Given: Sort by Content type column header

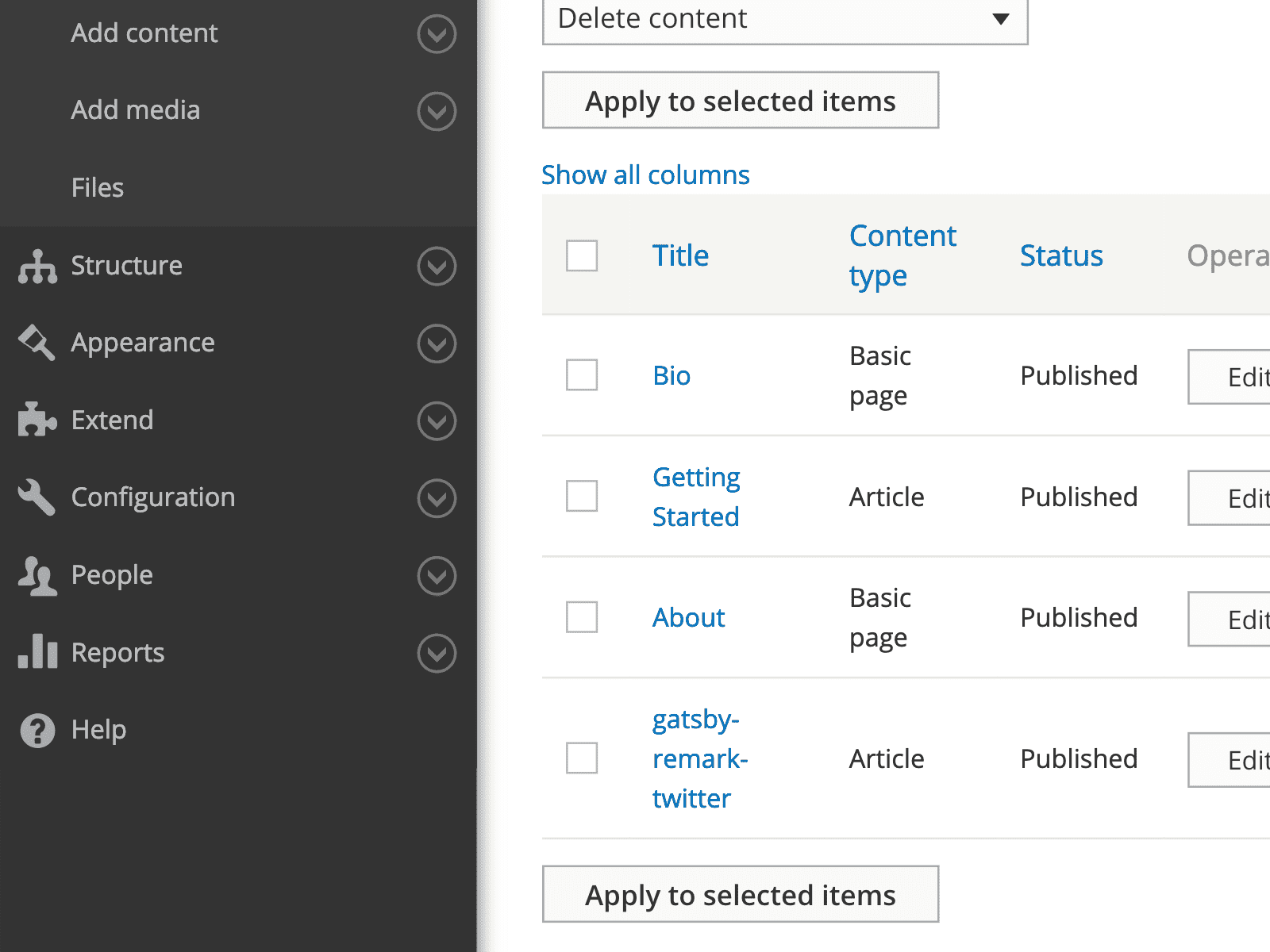Looking at the screenshot, I should click(x=902, y=255).
